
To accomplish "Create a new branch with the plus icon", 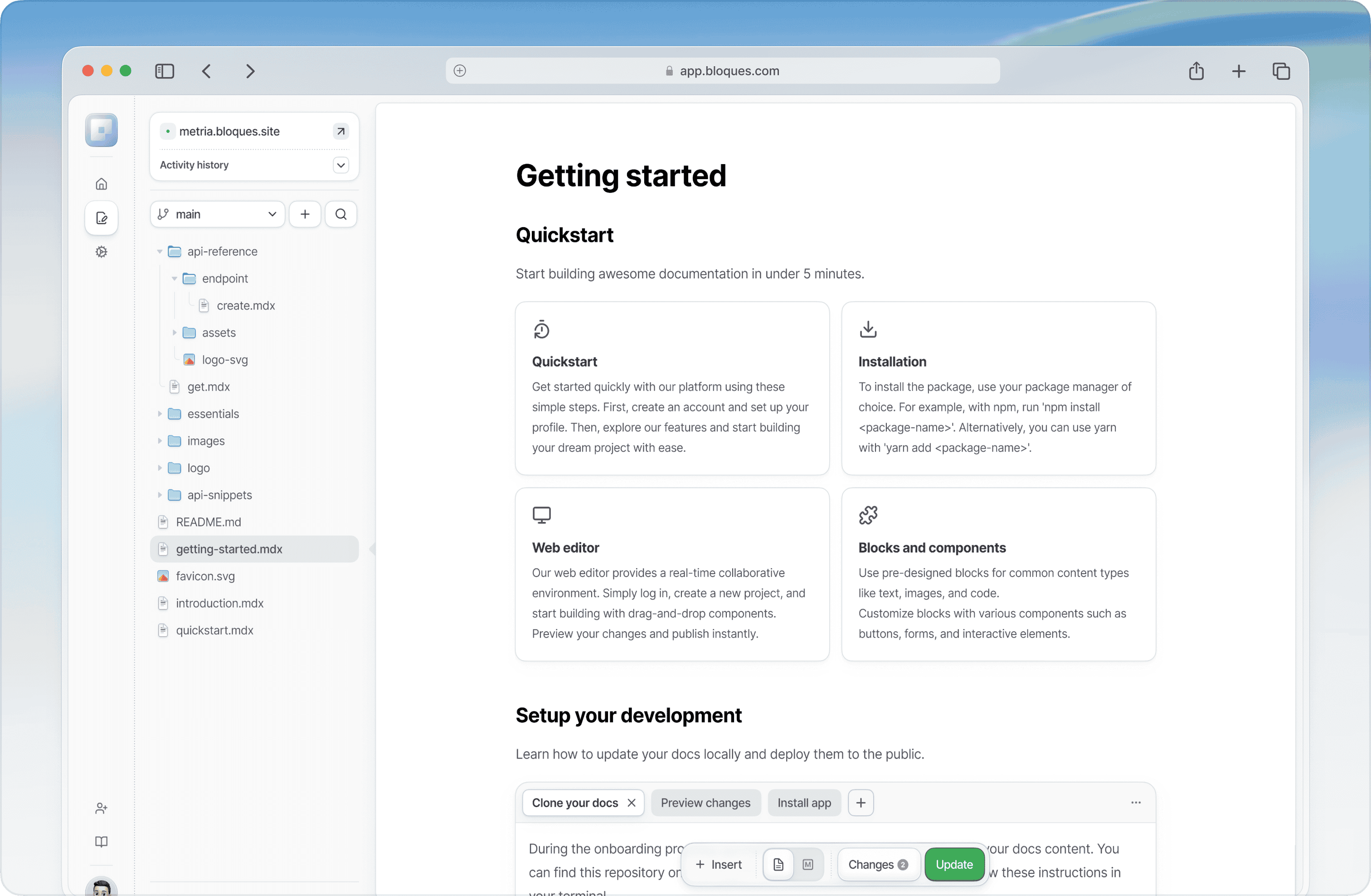I will pos(305,214).
